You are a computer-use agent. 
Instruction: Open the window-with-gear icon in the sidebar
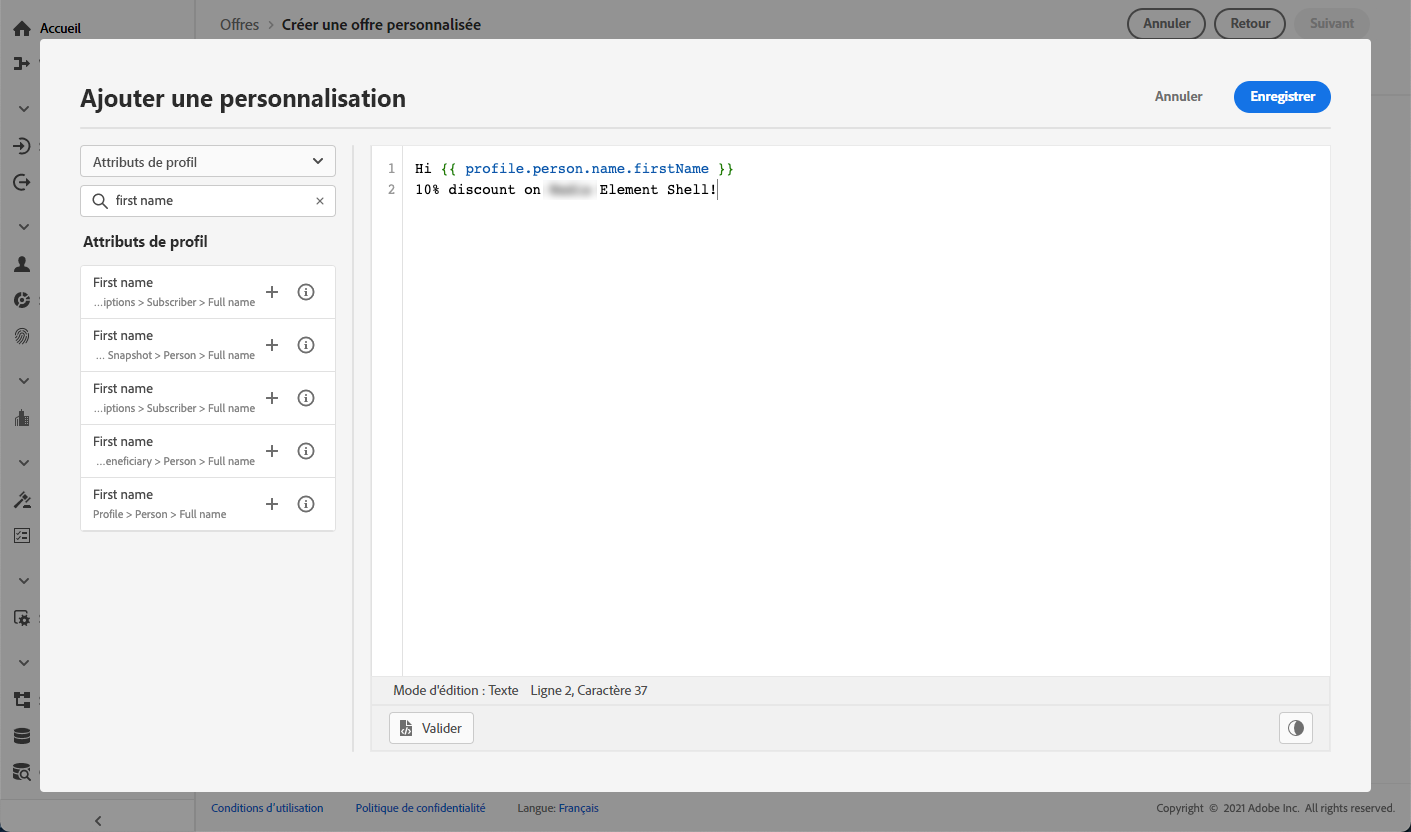22,618
